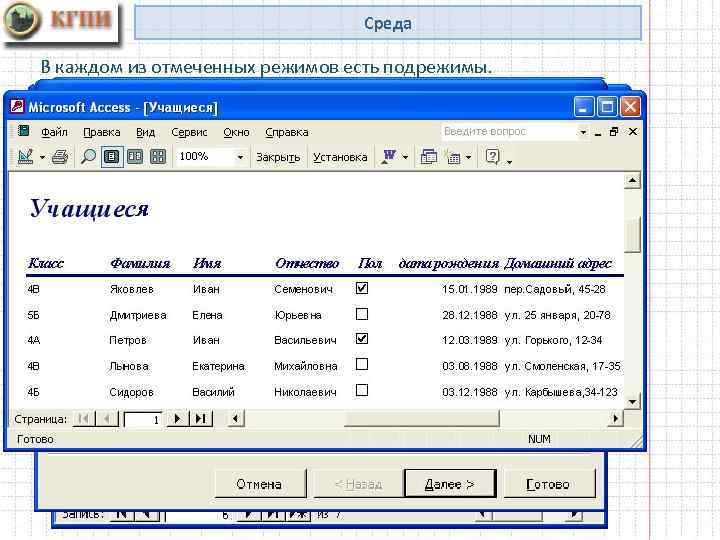Toggle Пол checkbox for Дмитриева
Screen dimensions: 720x540
(x=362, y=314)
